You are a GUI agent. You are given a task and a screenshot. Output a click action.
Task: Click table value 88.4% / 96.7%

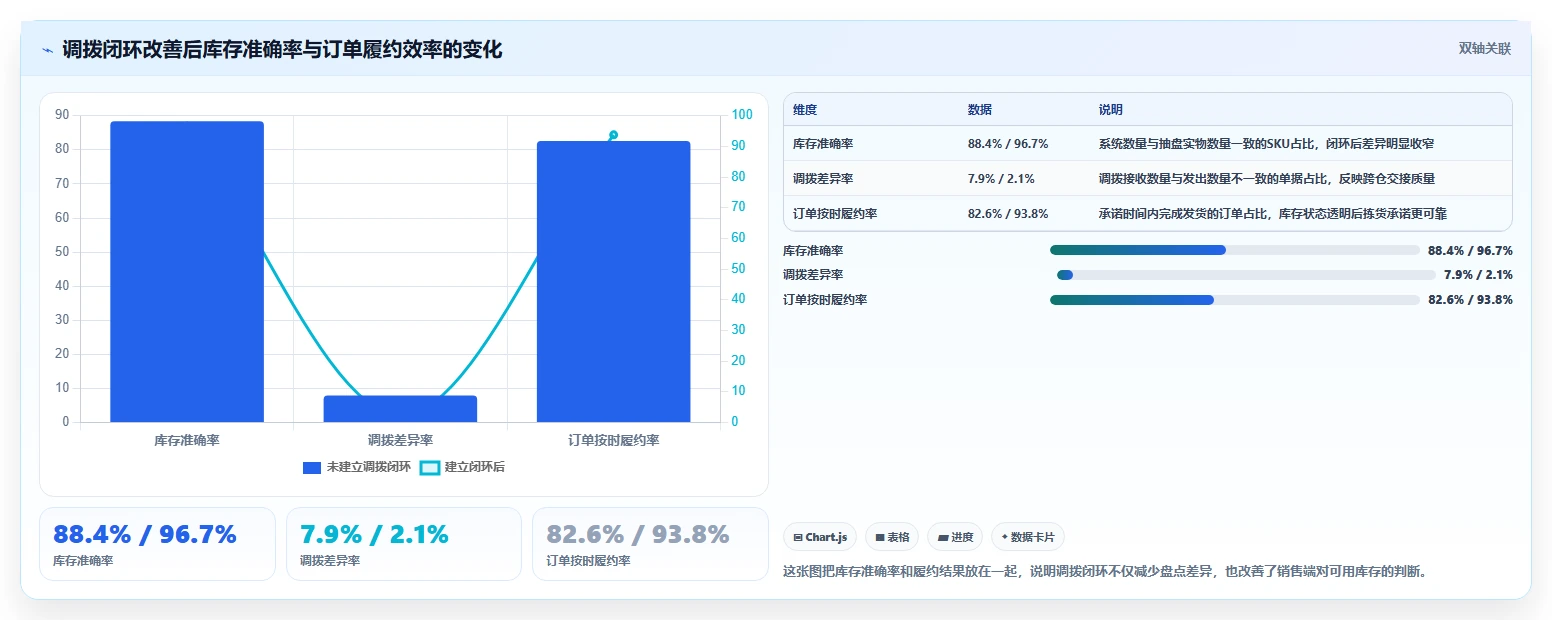1008,144
